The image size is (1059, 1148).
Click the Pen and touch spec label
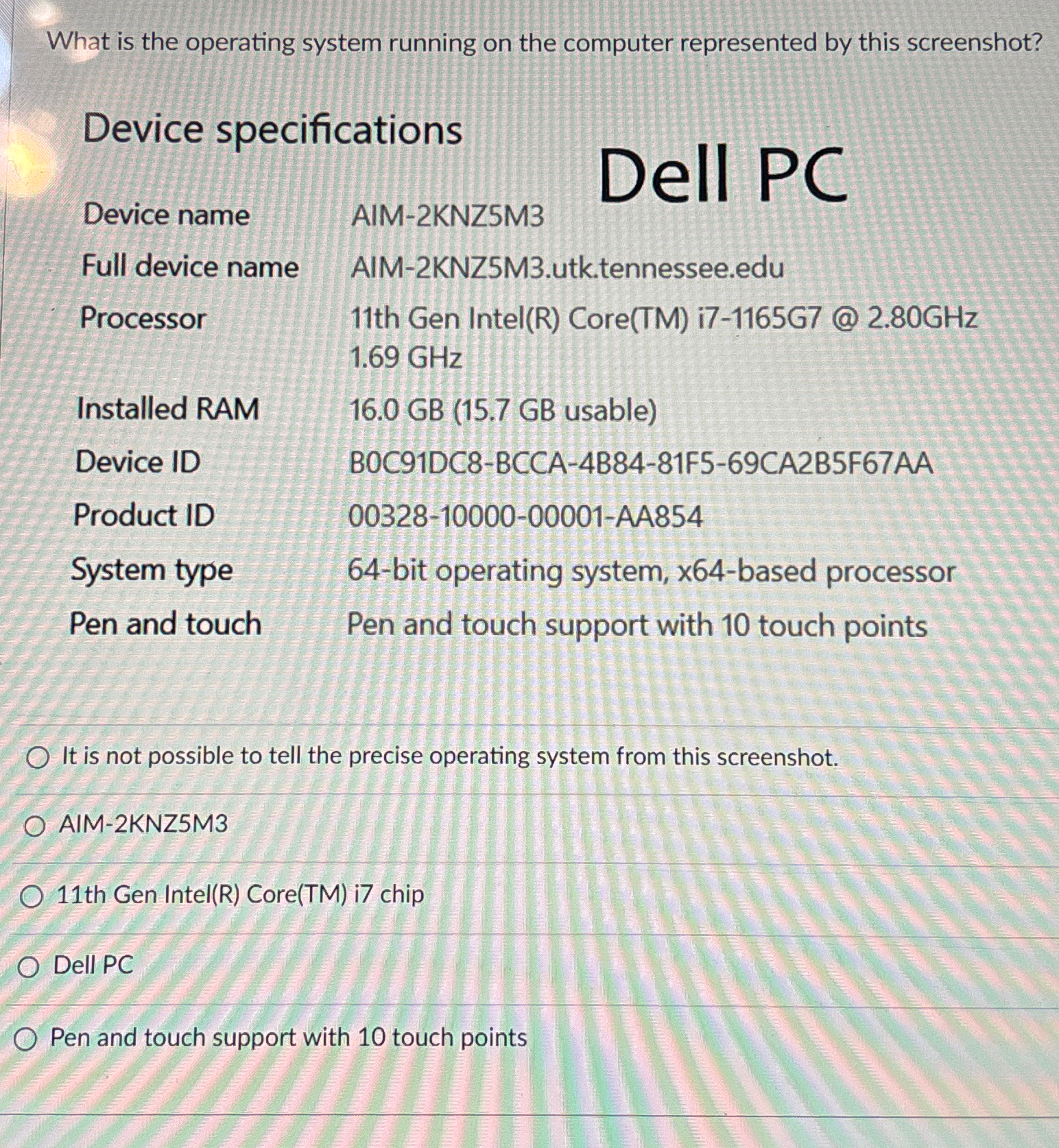165,623
